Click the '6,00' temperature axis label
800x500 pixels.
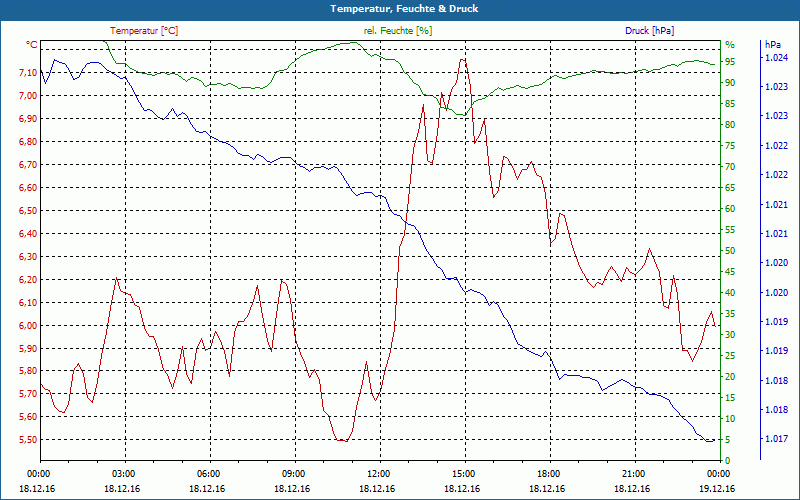tap(28, 326)
